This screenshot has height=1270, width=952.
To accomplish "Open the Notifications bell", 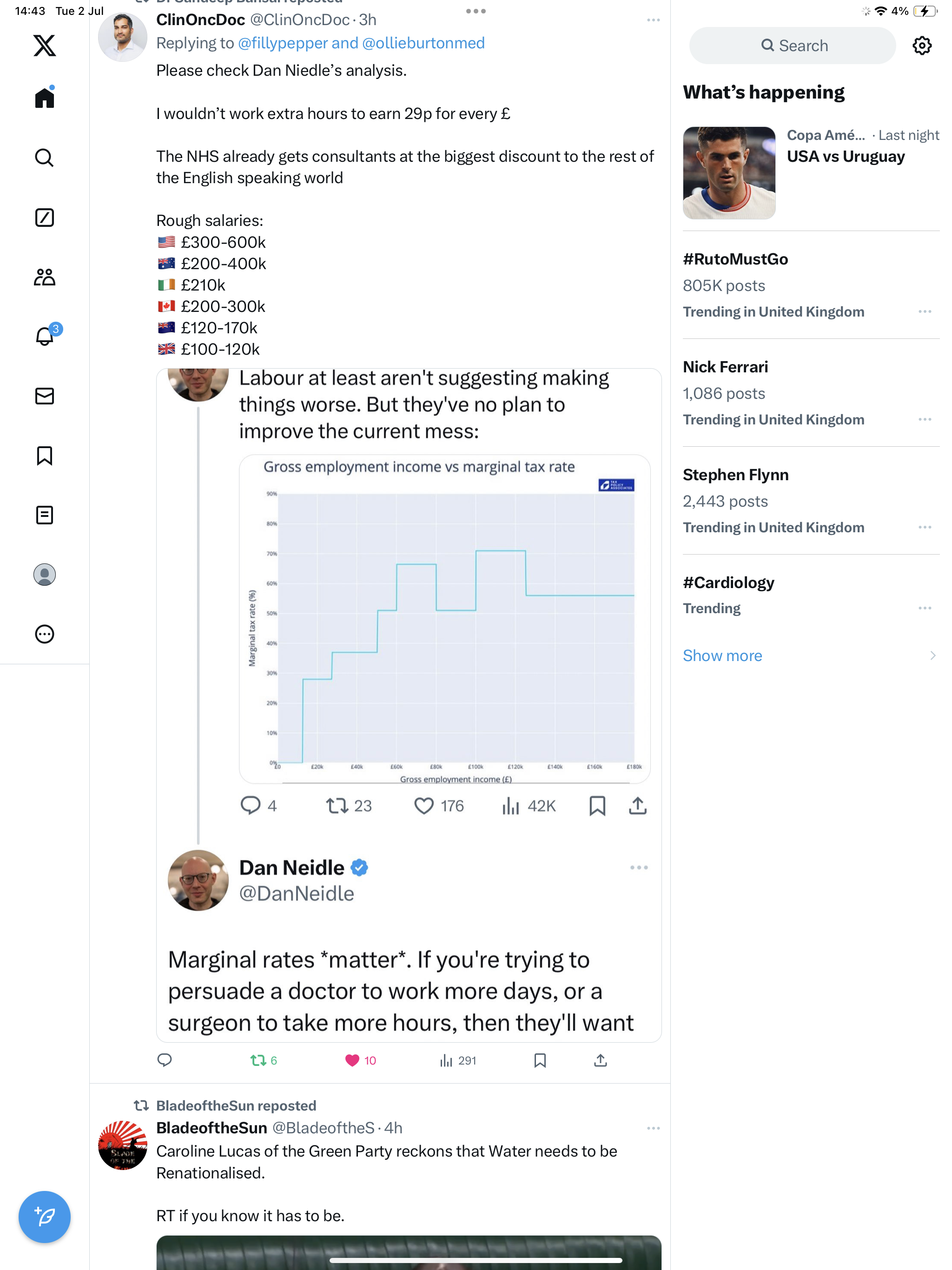I will click(44, 337).
